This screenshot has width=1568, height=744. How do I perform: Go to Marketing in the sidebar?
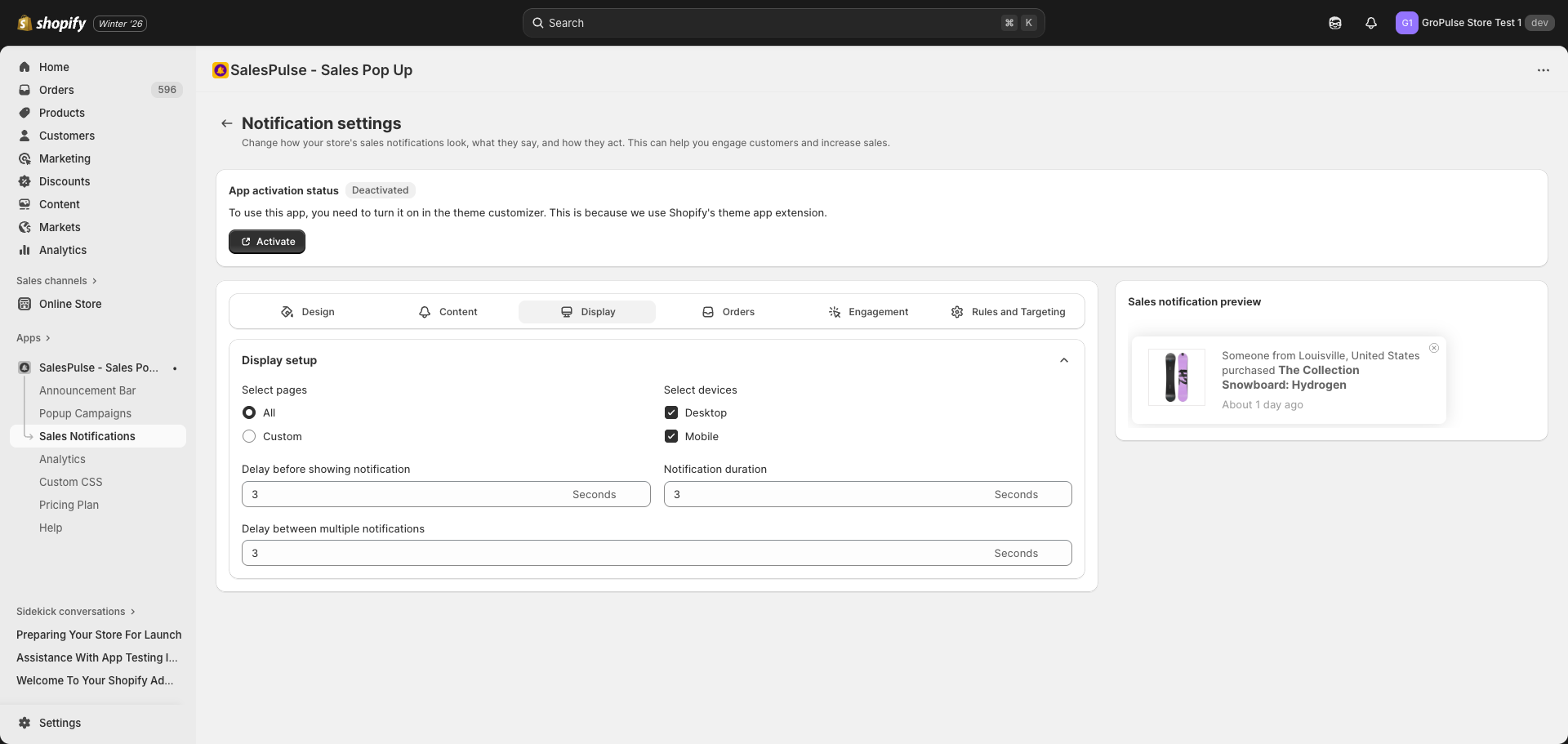coord(65,158)
